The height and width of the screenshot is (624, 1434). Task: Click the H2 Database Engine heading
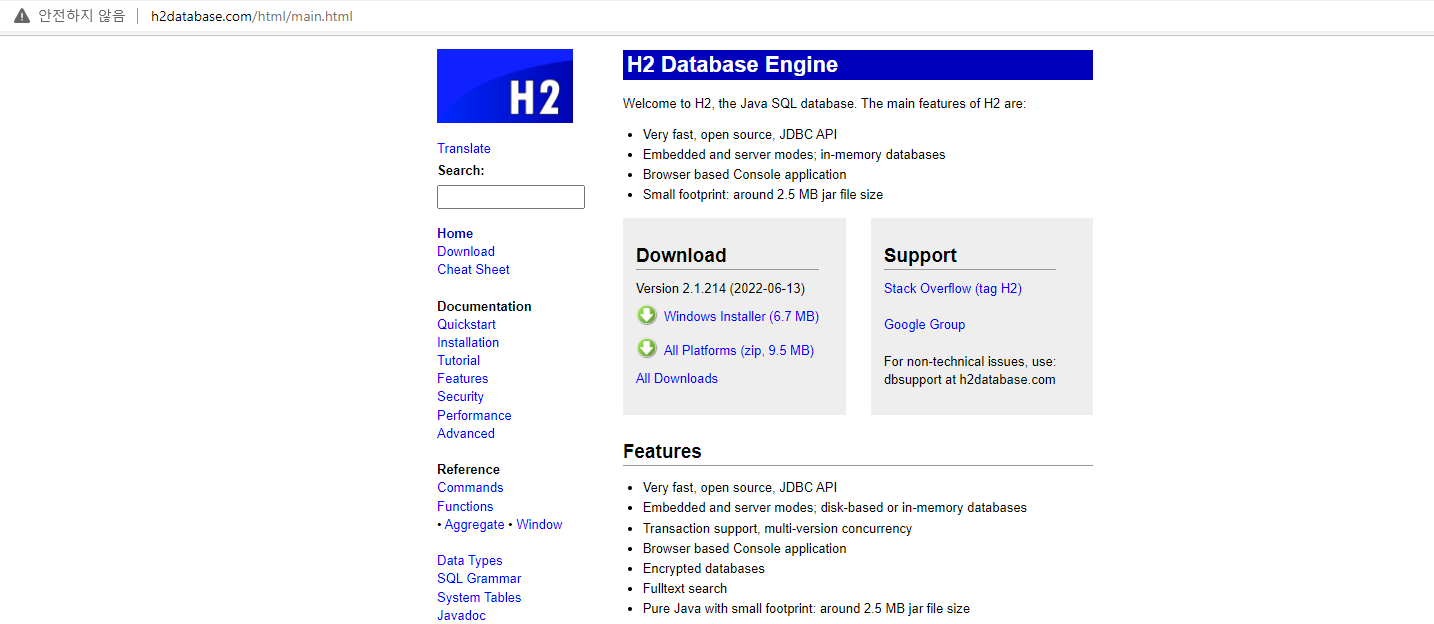pyautogui.click(x=732, y=65)
